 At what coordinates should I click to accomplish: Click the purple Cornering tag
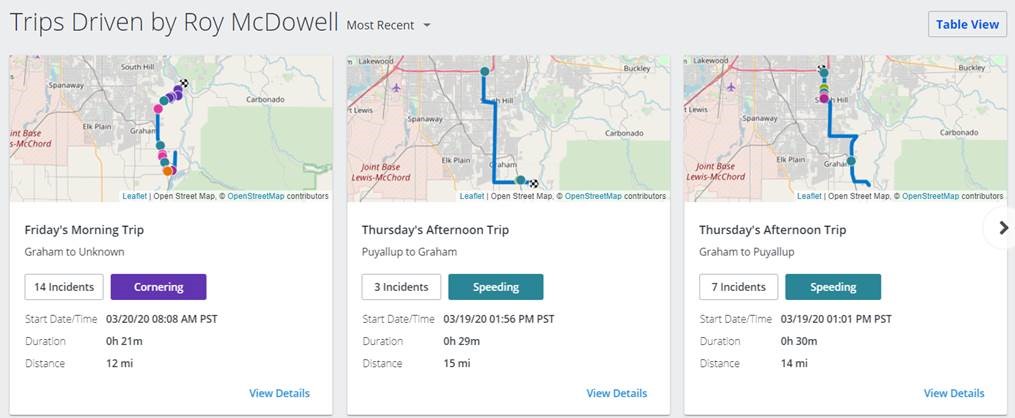click(159, 287)
